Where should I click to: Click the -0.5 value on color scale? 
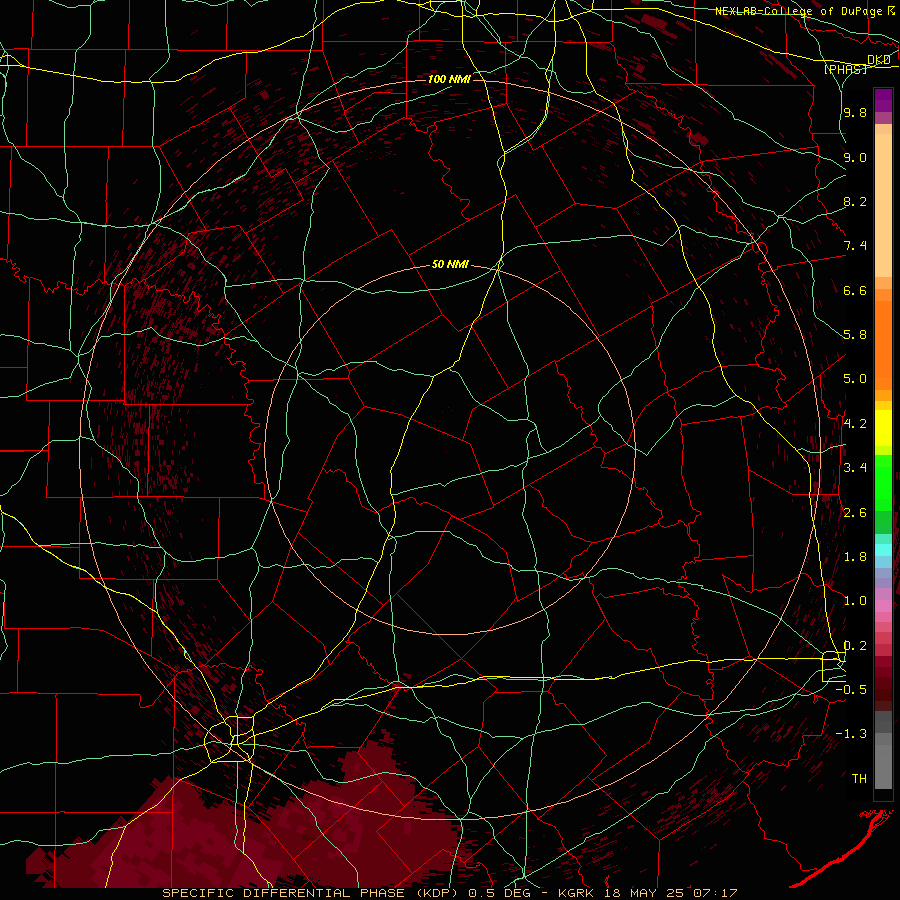point(851,690)
